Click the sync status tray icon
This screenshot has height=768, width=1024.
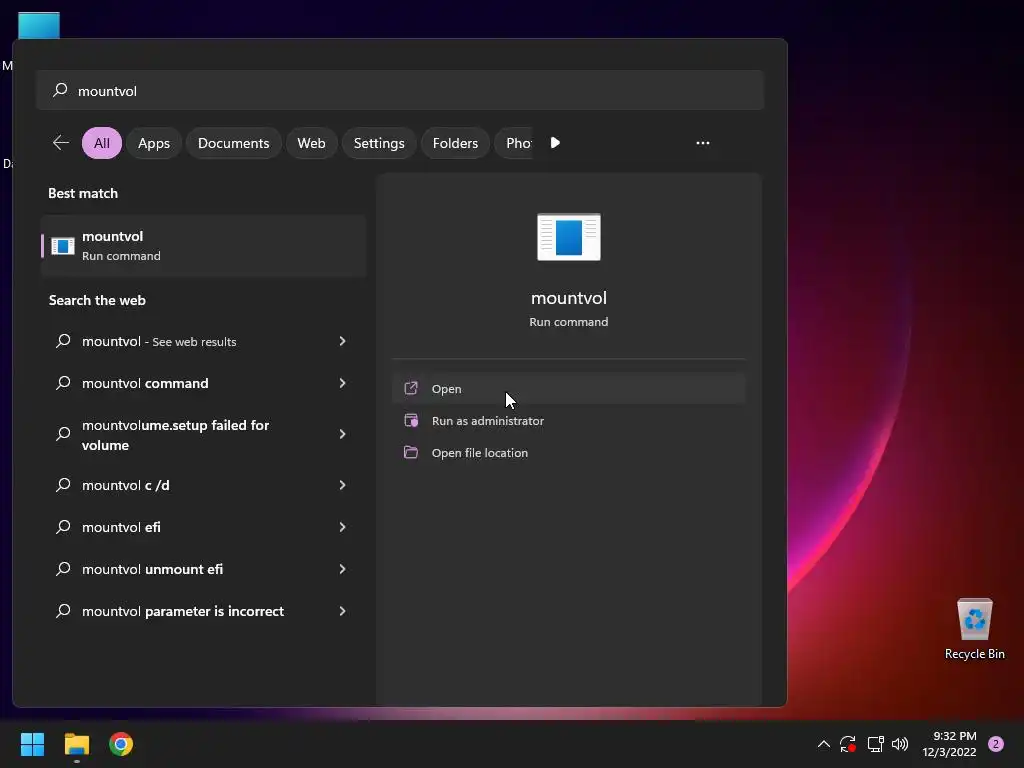(x=848, y=744)
